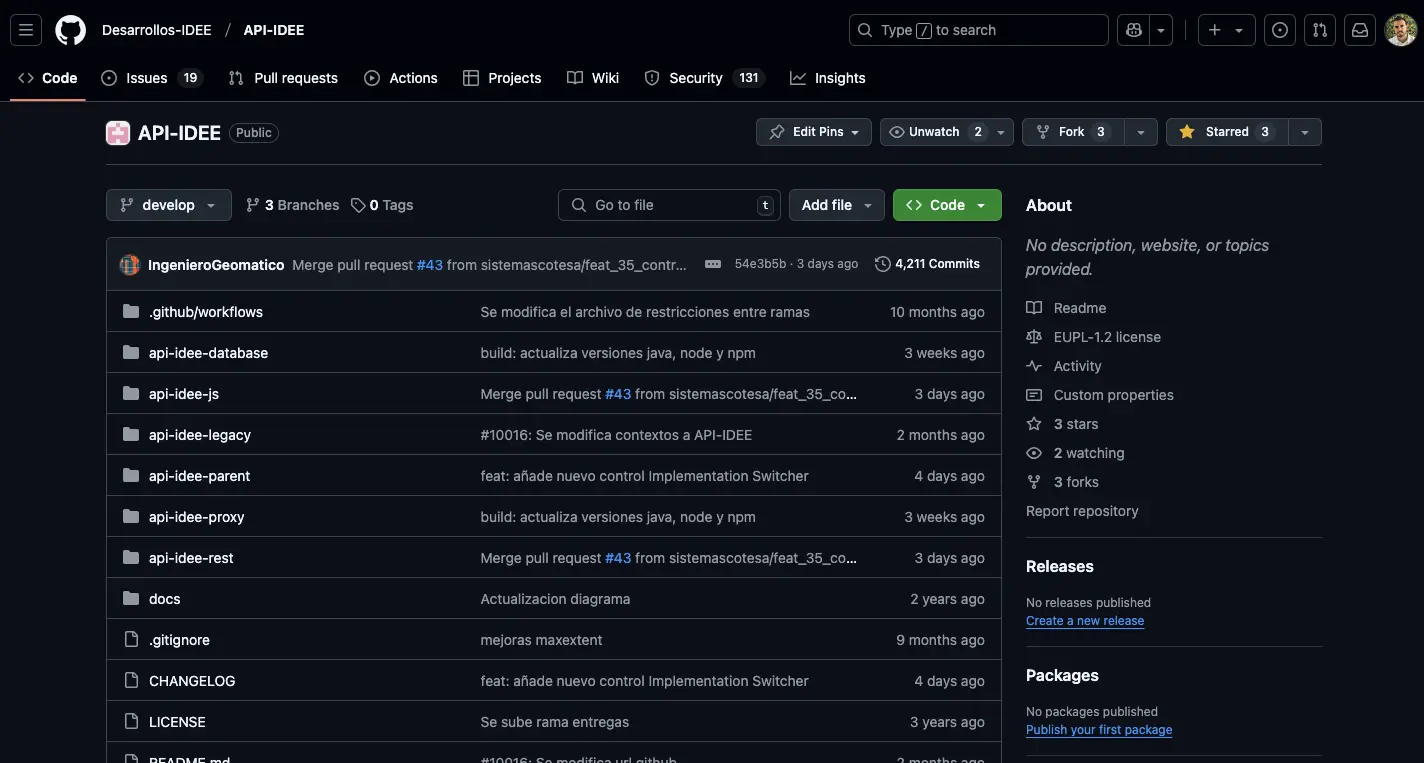1424x763 pixels.
Task: Open the EUPL-1.2 license link
Action: pyautogui.click(x=1093, y=337)
